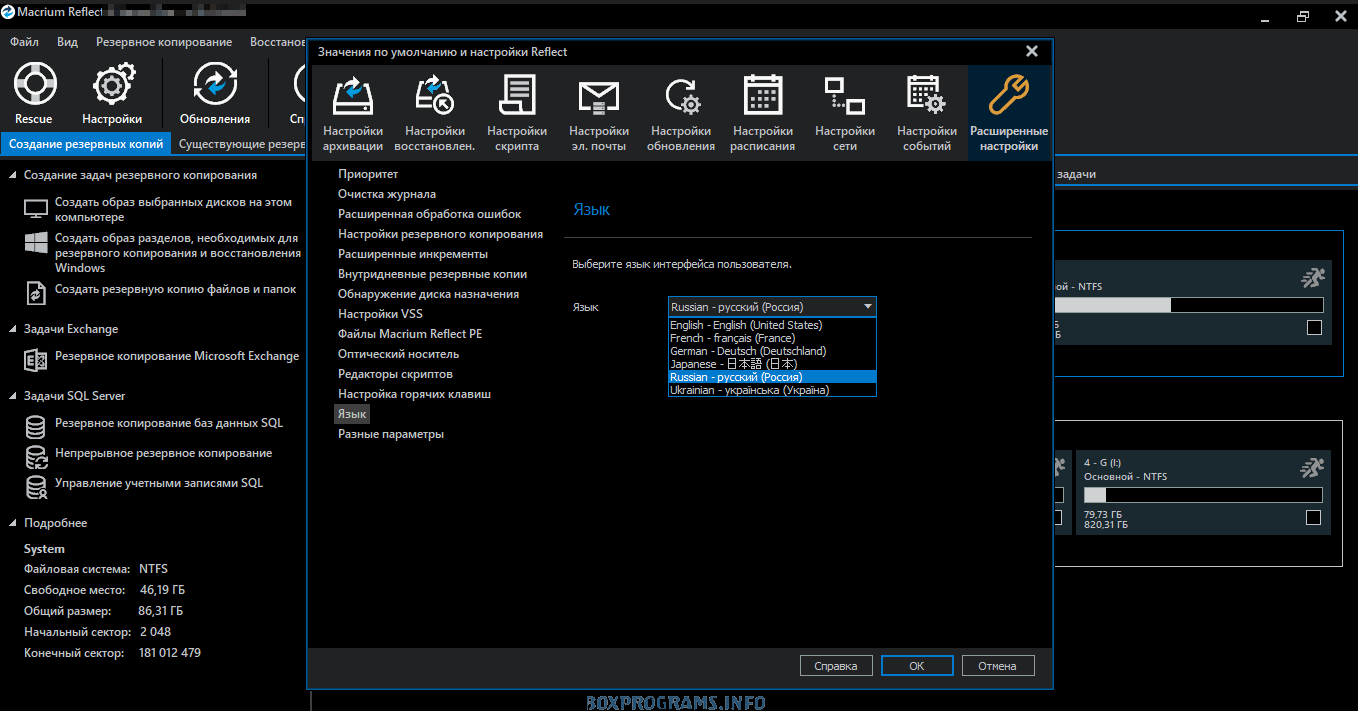
Task: Click the Настройки gear icon in main toolbar
Action: tap(112, 85)
